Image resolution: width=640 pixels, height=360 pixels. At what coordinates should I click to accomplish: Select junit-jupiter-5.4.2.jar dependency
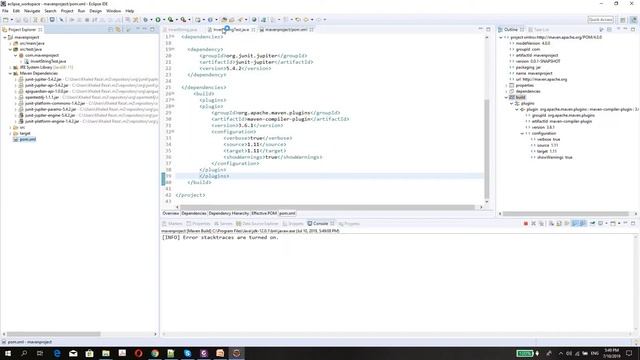click(x=43, y=80)
